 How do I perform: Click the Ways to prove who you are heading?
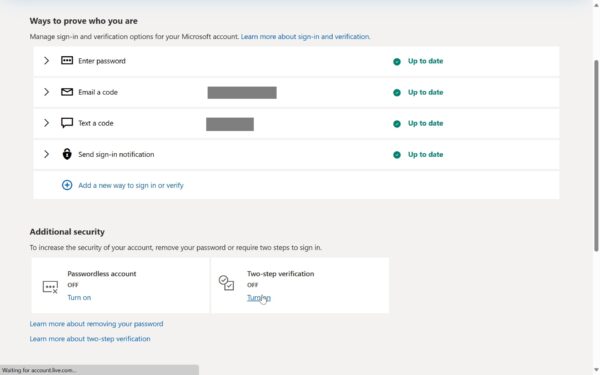83,21
